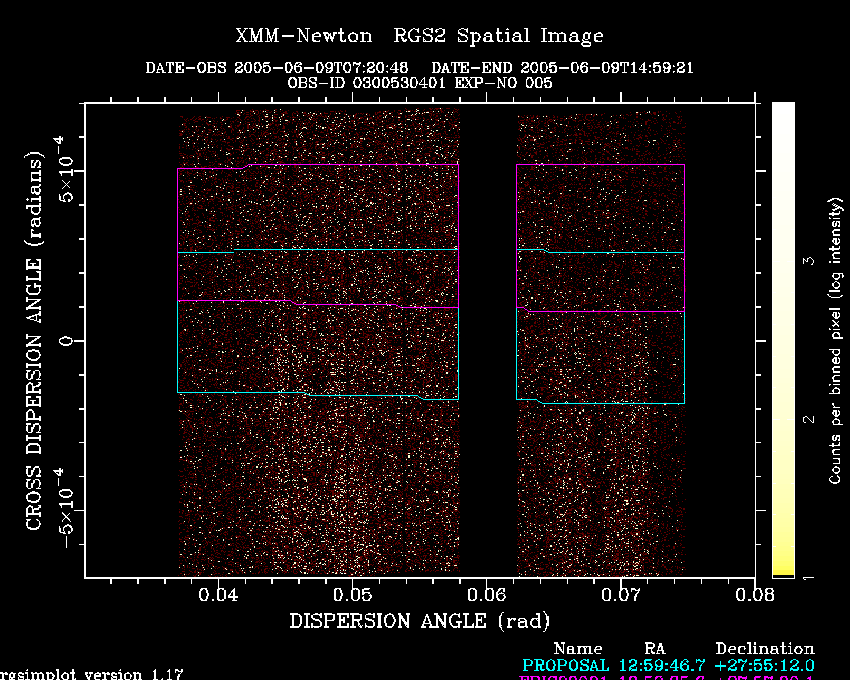The width and height of the screenshot is (850, 680).
Task: Click the "Declination" column header in legend
Action: (765, 649)
